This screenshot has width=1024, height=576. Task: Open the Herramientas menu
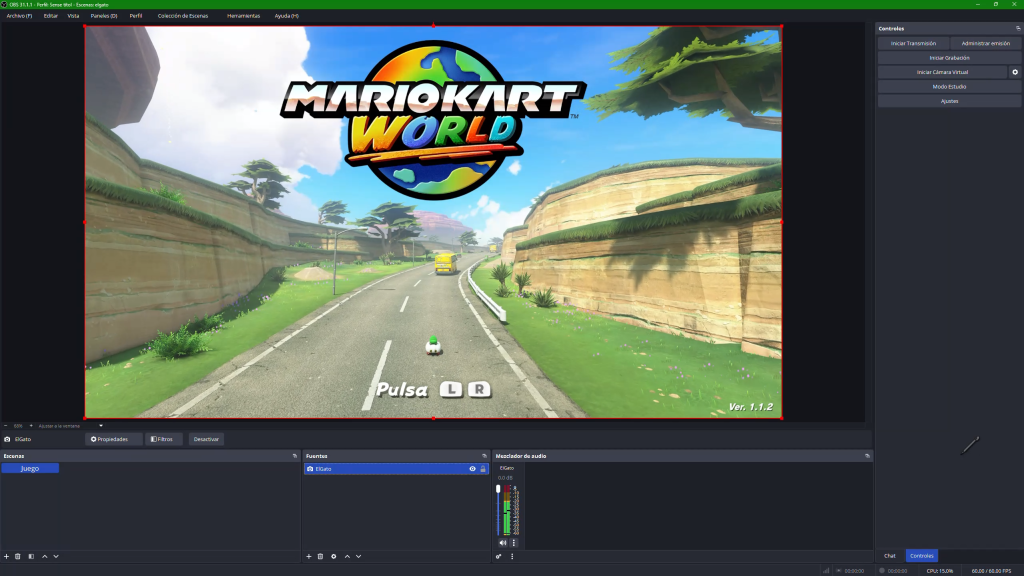(243, 16)
